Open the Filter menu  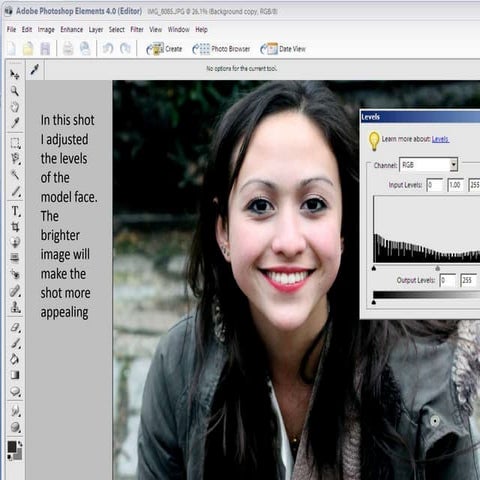(137, 30)
